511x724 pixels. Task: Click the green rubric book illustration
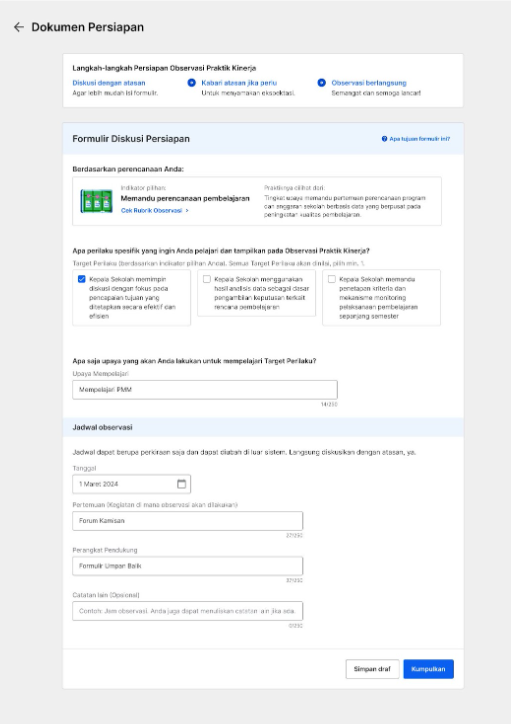pyautogui.click(x=96, y=201)
